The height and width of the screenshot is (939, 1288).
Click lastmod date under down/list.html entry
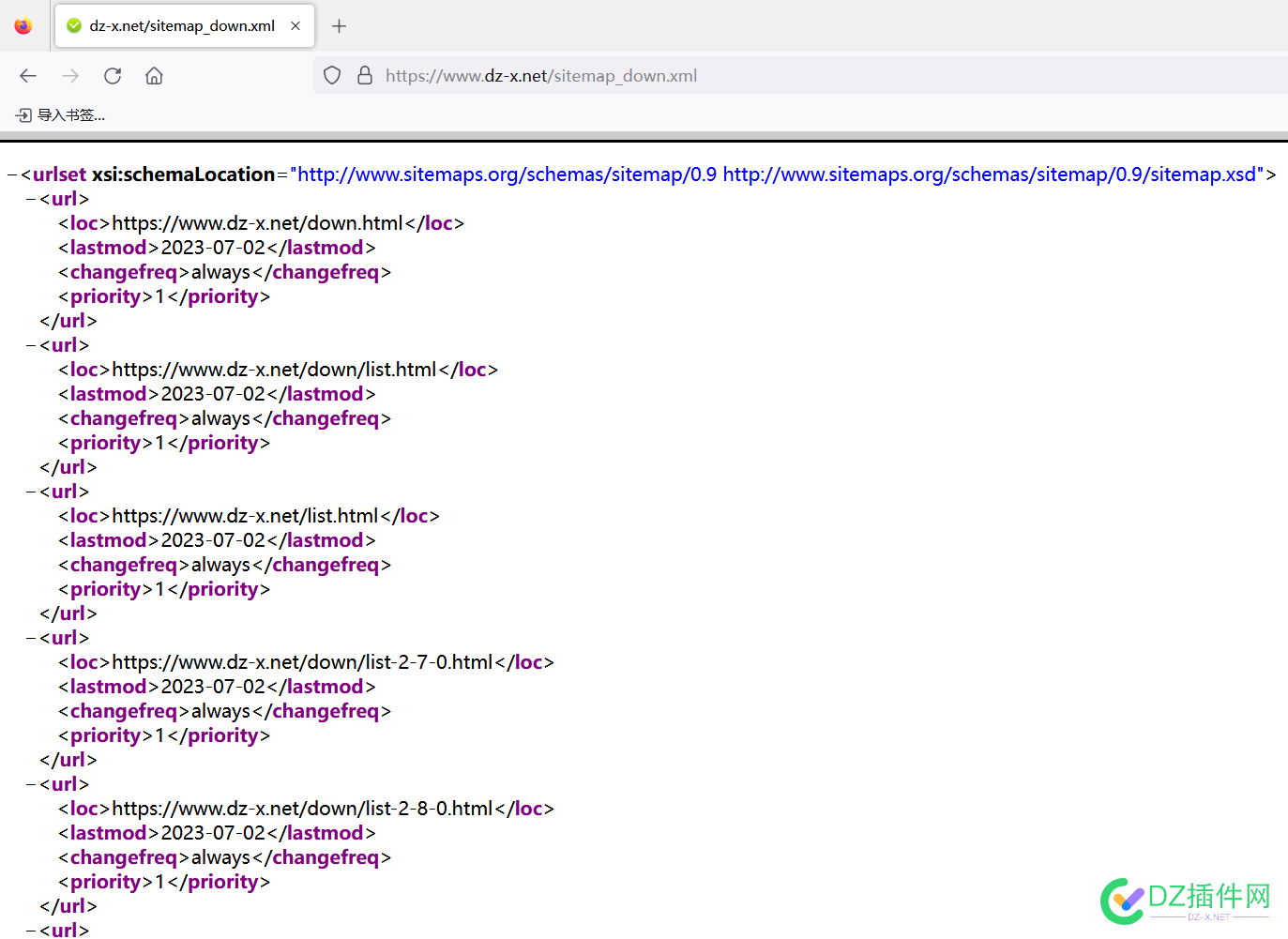click(x=213, y=394)
